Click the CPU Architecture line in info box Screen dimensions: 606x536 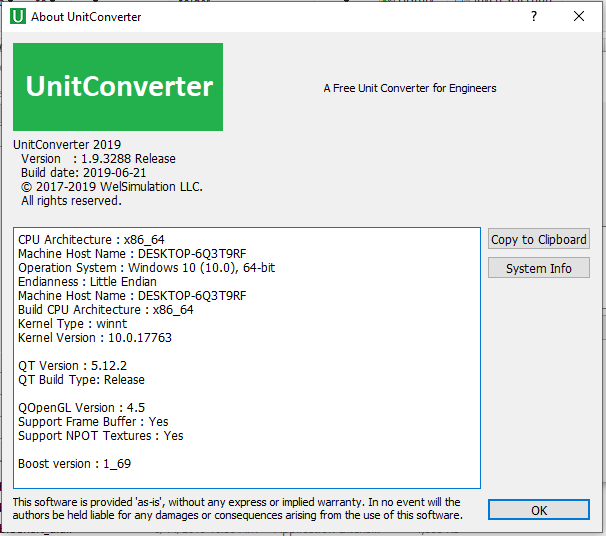click(x=91, y=240)
